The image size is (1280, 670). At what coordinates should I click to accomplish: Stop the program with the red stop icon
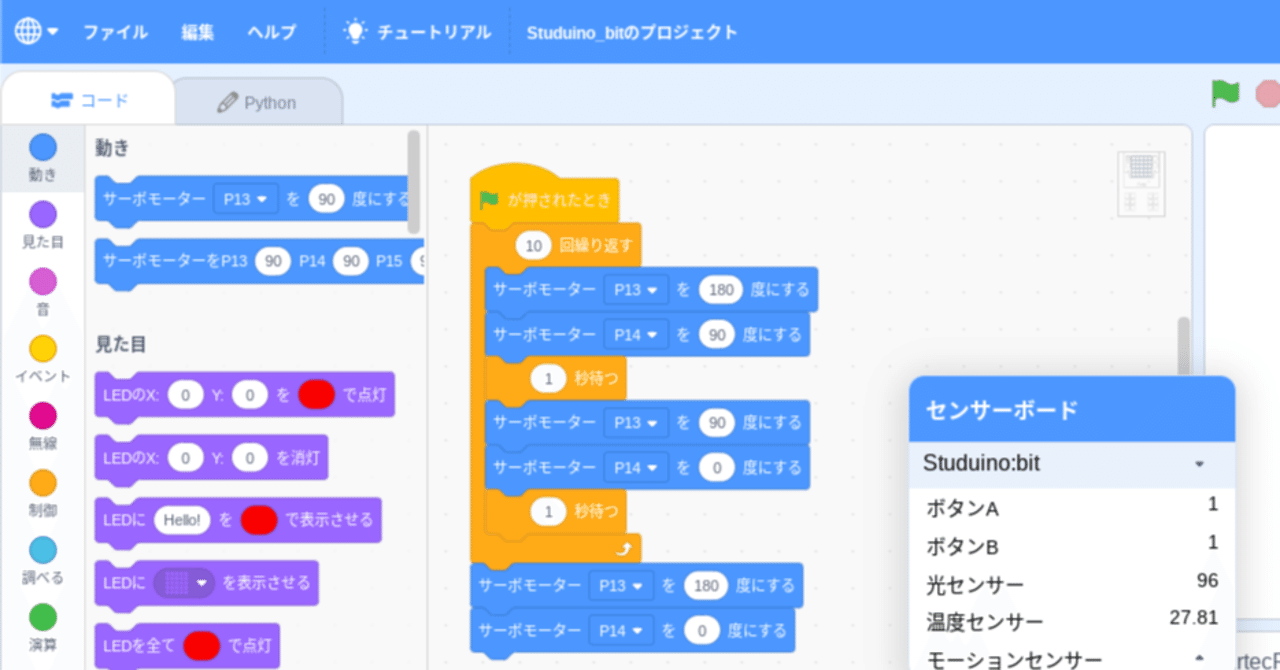[1267, 93]
